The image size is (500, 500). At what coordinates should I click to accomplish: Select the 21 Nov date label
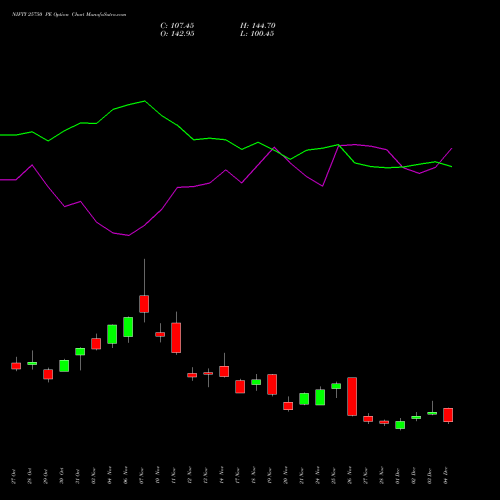pyautogui.click(x=301, y=476)
